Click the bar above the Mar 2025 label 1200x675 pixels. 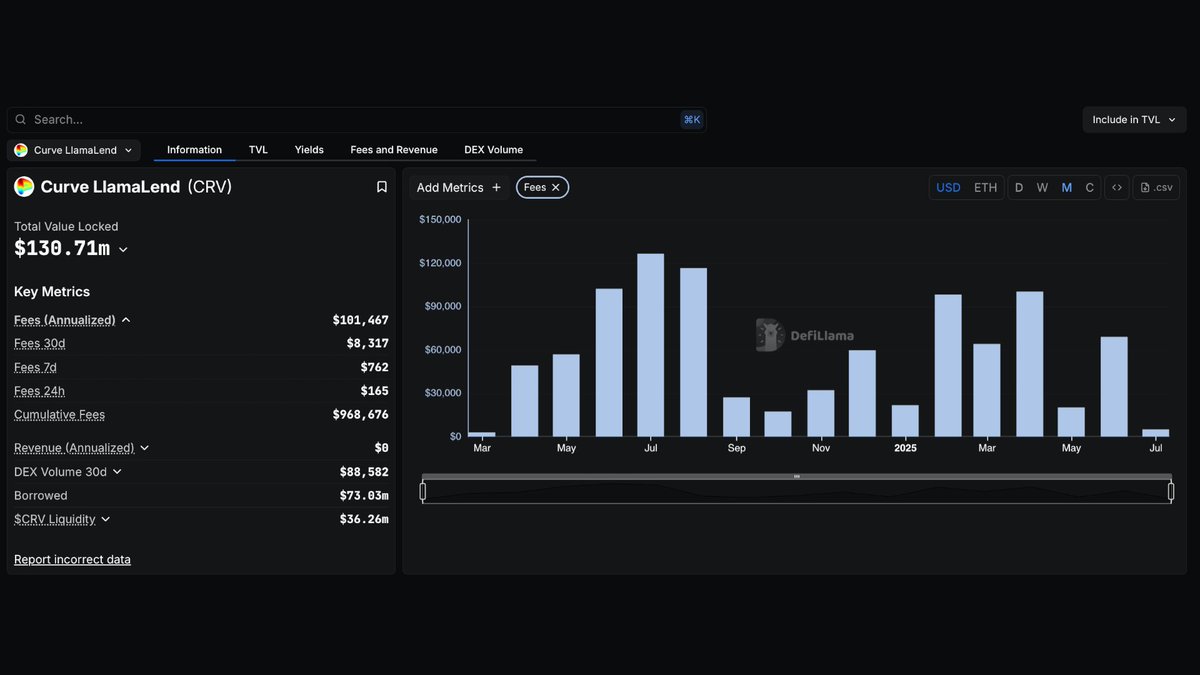987,390
